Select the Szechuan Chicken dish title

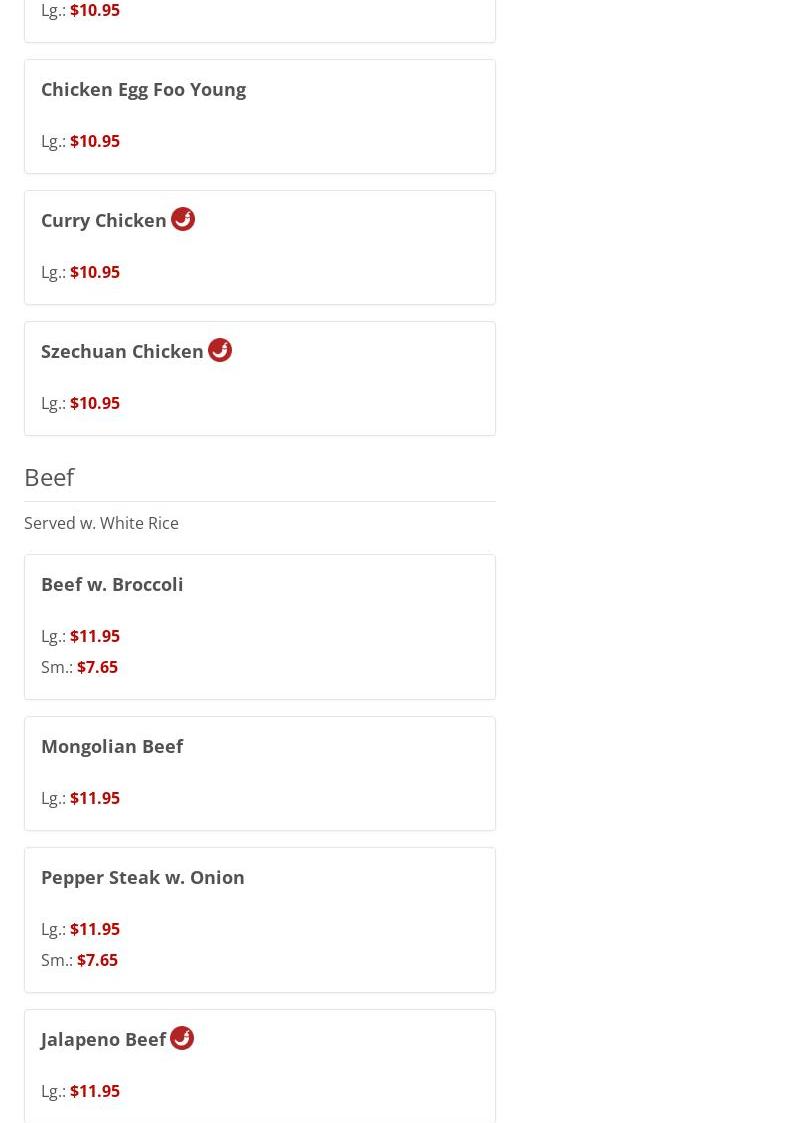[x=122, y=351]
